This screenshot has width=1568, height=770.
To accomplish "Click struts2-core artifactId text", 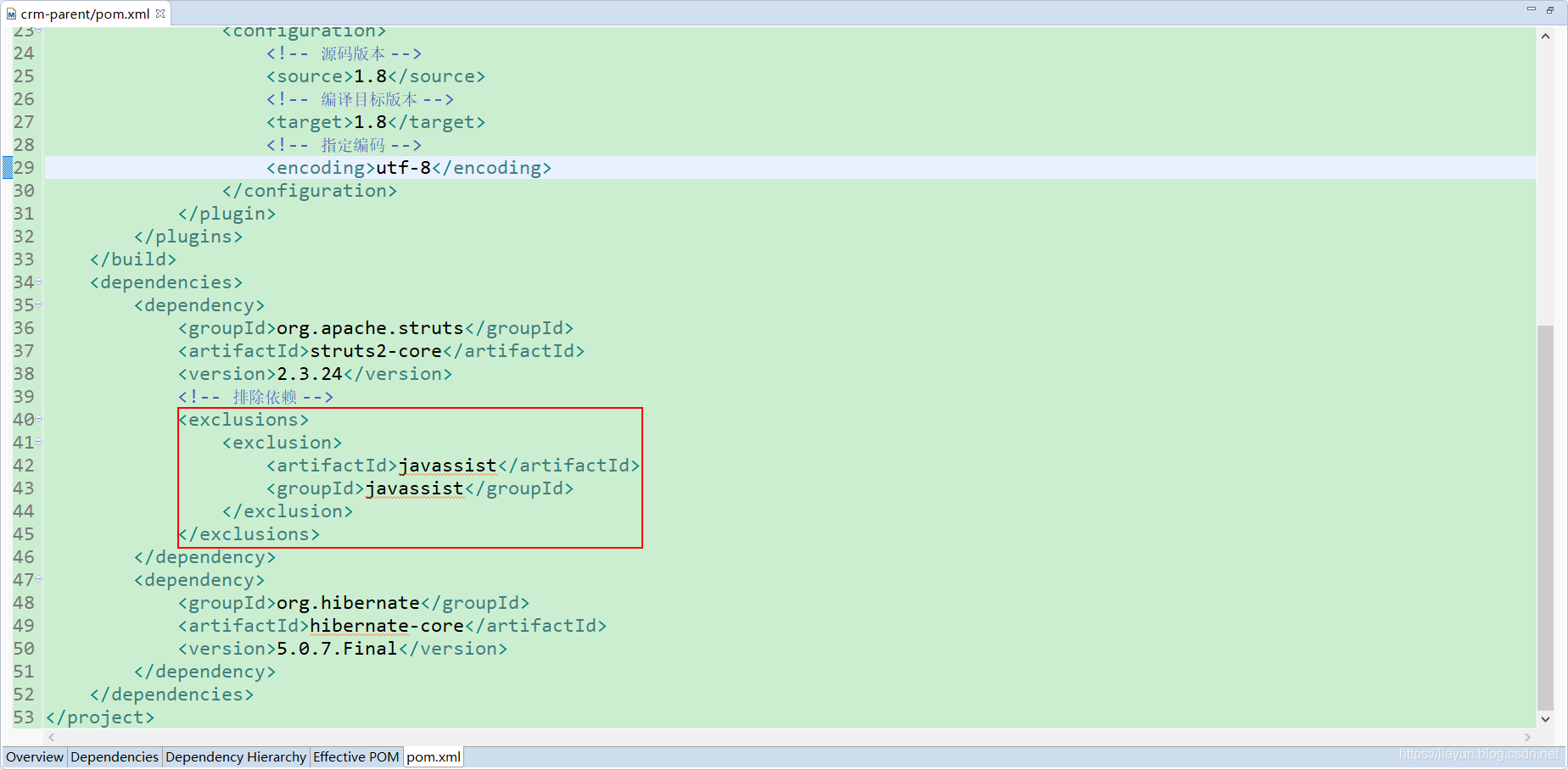I will coord(376,351).
